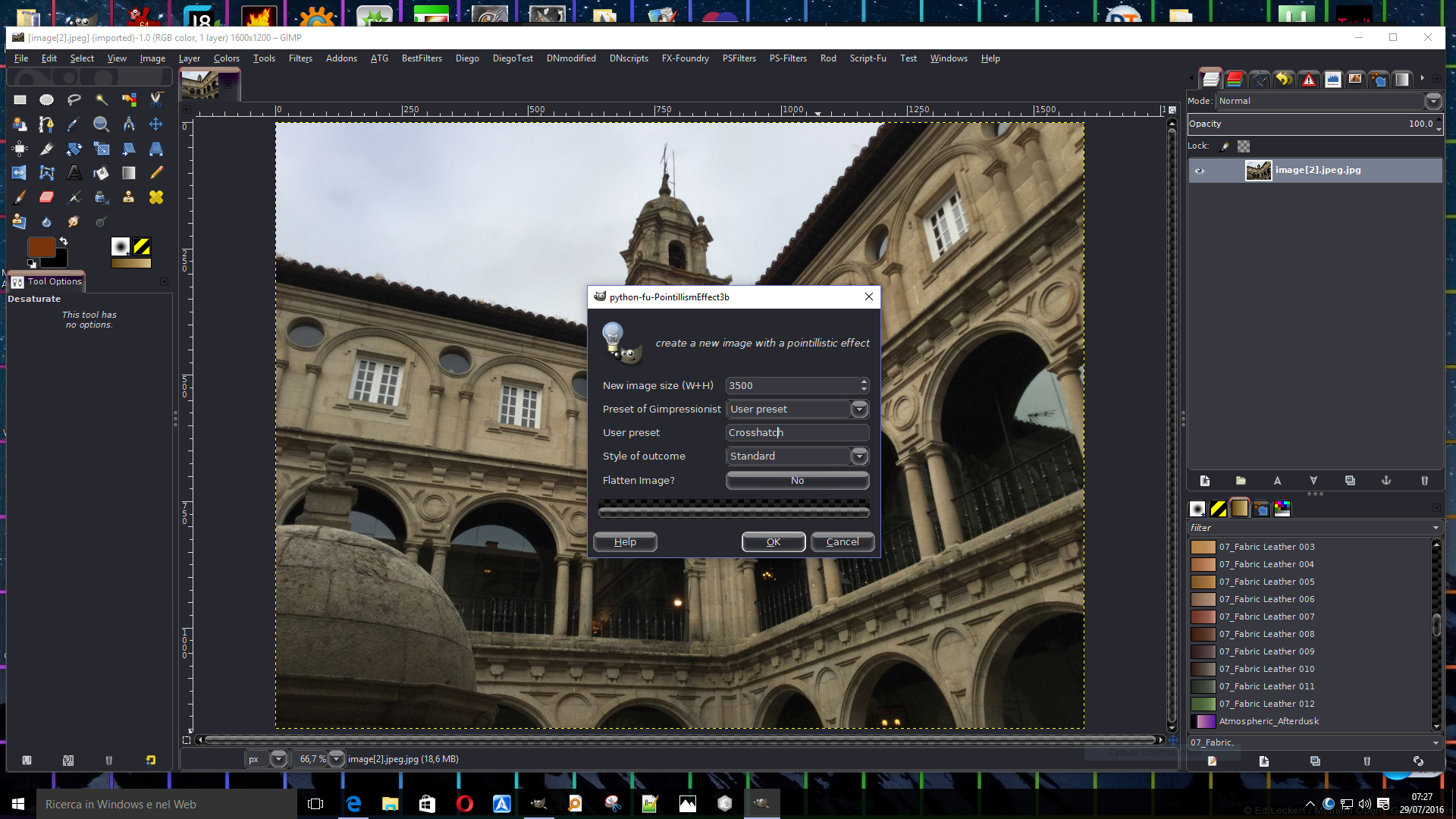The height and width of the screenshot is (819, 1456).
Task: Refresh the gradients list
Action: [1418, 761]
